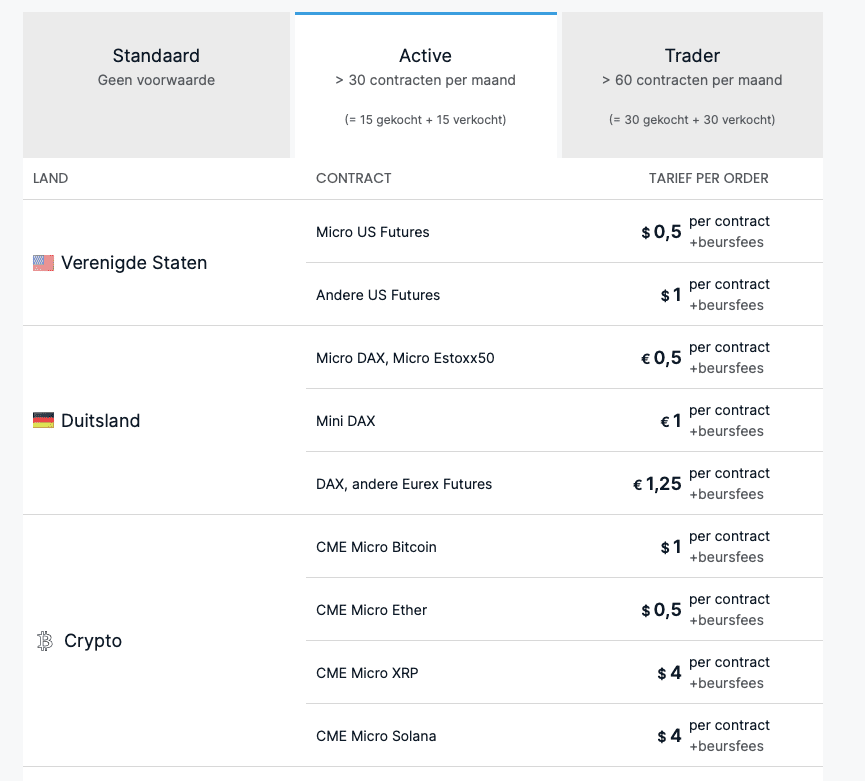Click the Micro US Futures row
This screenshot has width=865, height=781.
tap(372, 232)
